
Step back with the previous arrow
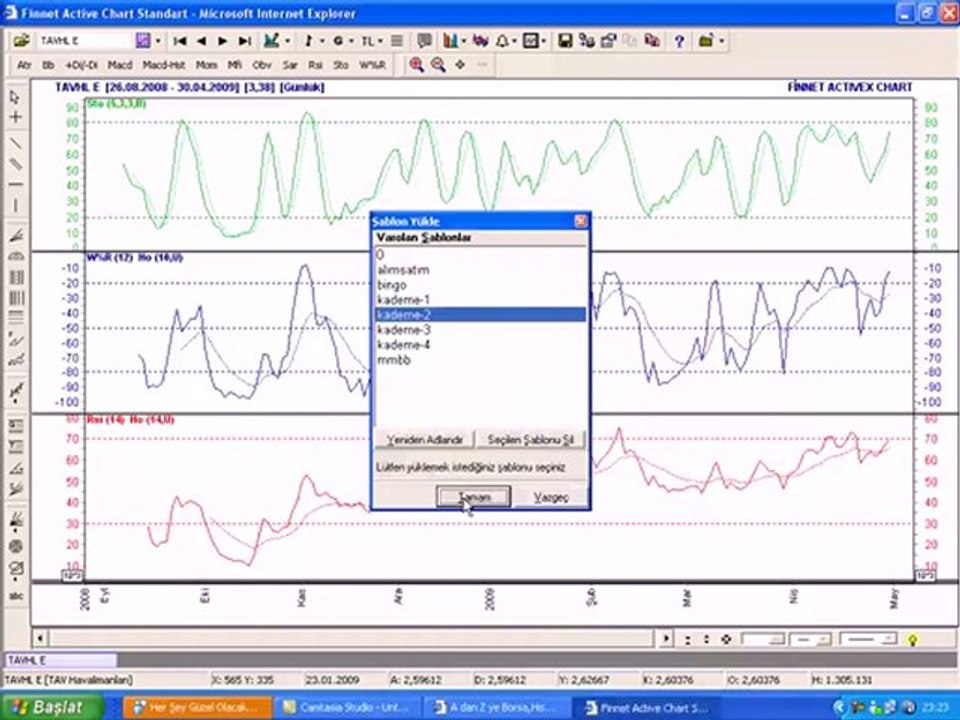pyautogui.click(x=201, y=41)
